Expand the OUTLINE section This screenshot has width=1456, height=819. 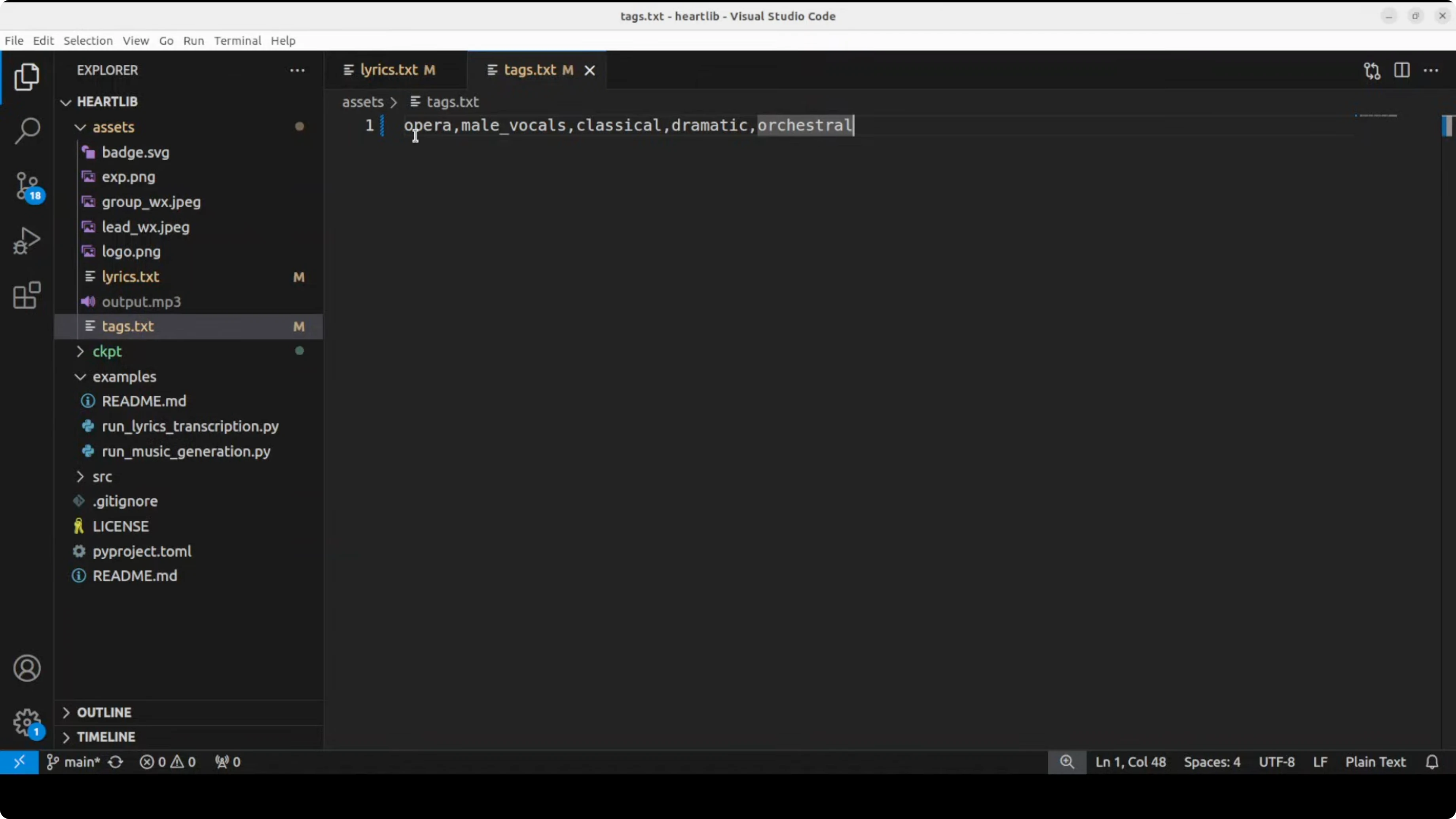(x=104, y=712)
